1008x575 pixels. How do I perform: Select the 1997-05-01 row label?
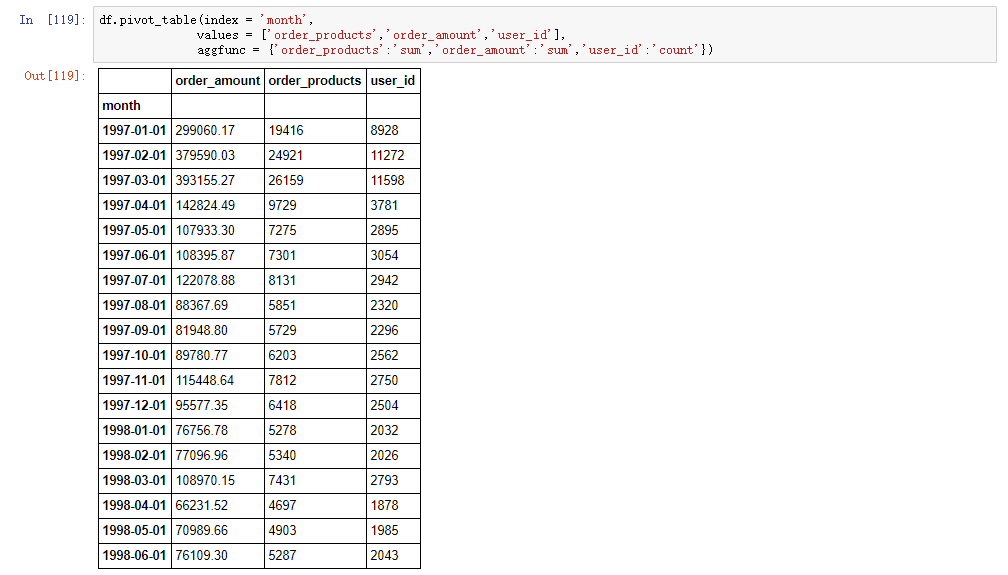[135, 231]
